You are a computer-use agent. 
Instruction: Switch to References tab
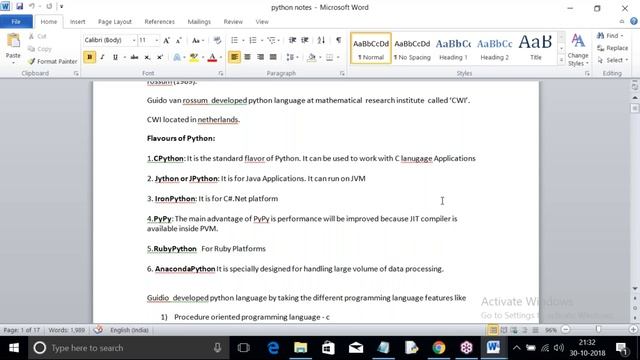[160, 22]
